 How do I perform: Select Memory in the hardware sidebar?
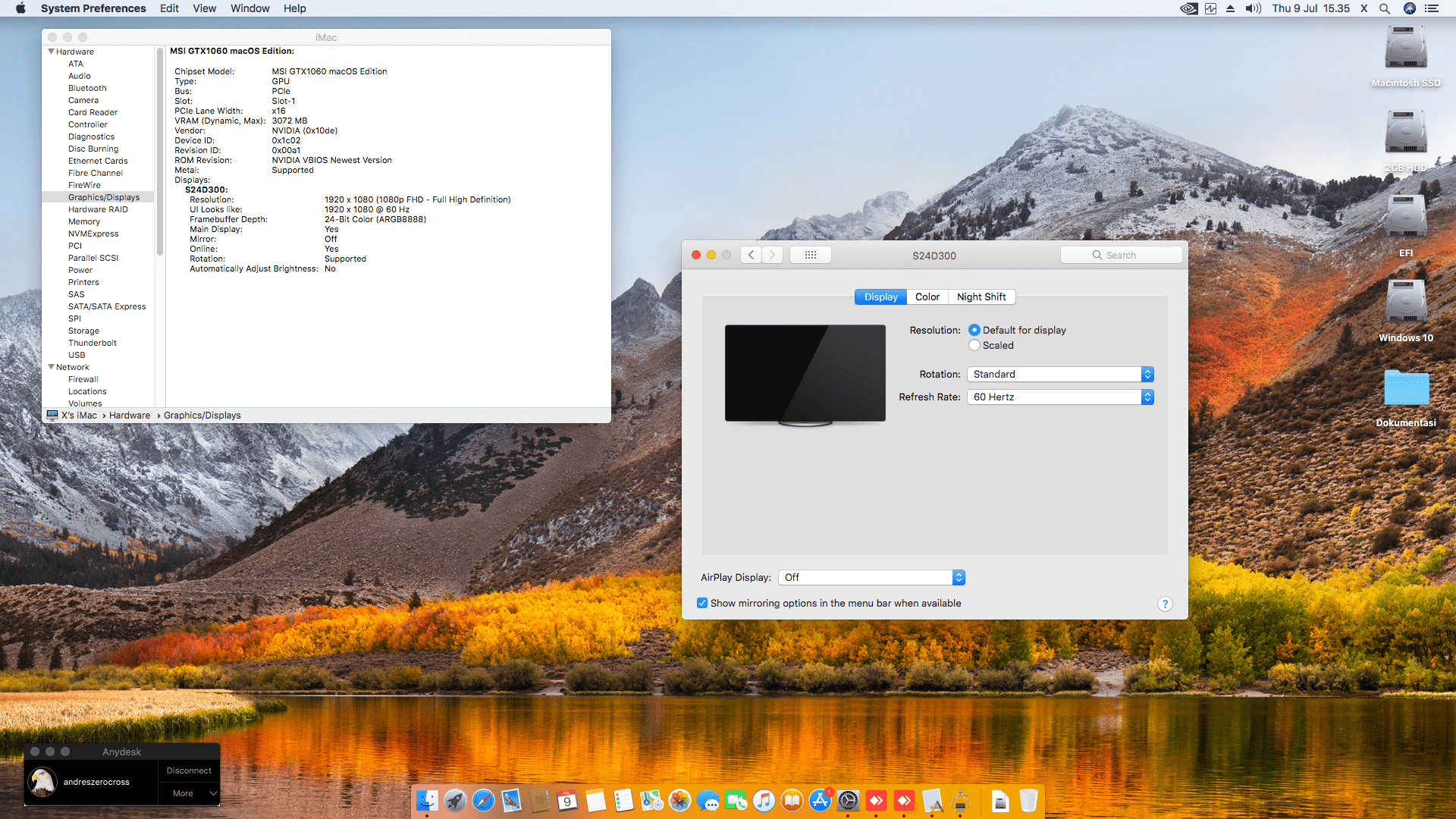[84, 221]
